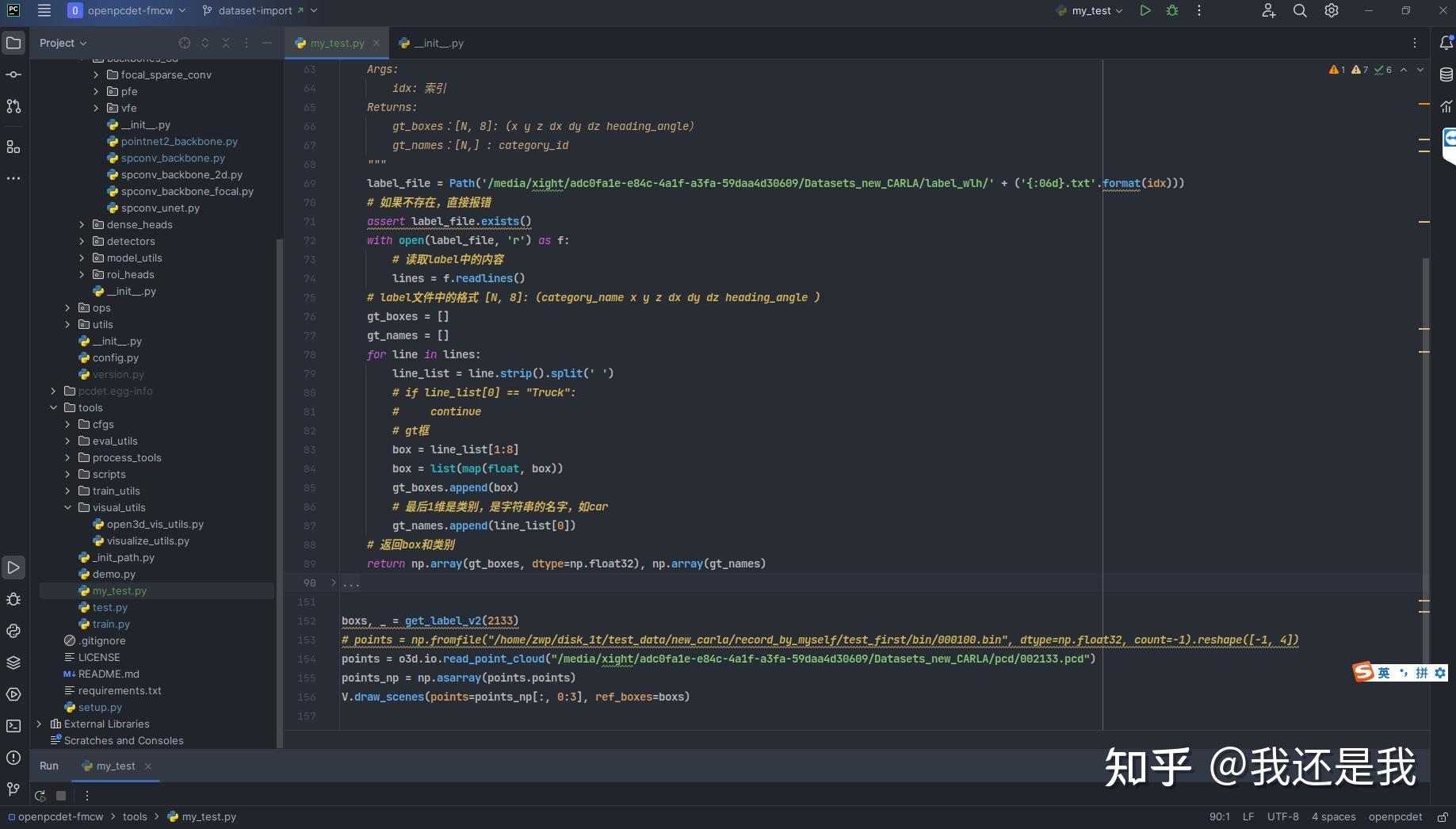Toggle the Project tool window sidebar button

click(13, 43)
